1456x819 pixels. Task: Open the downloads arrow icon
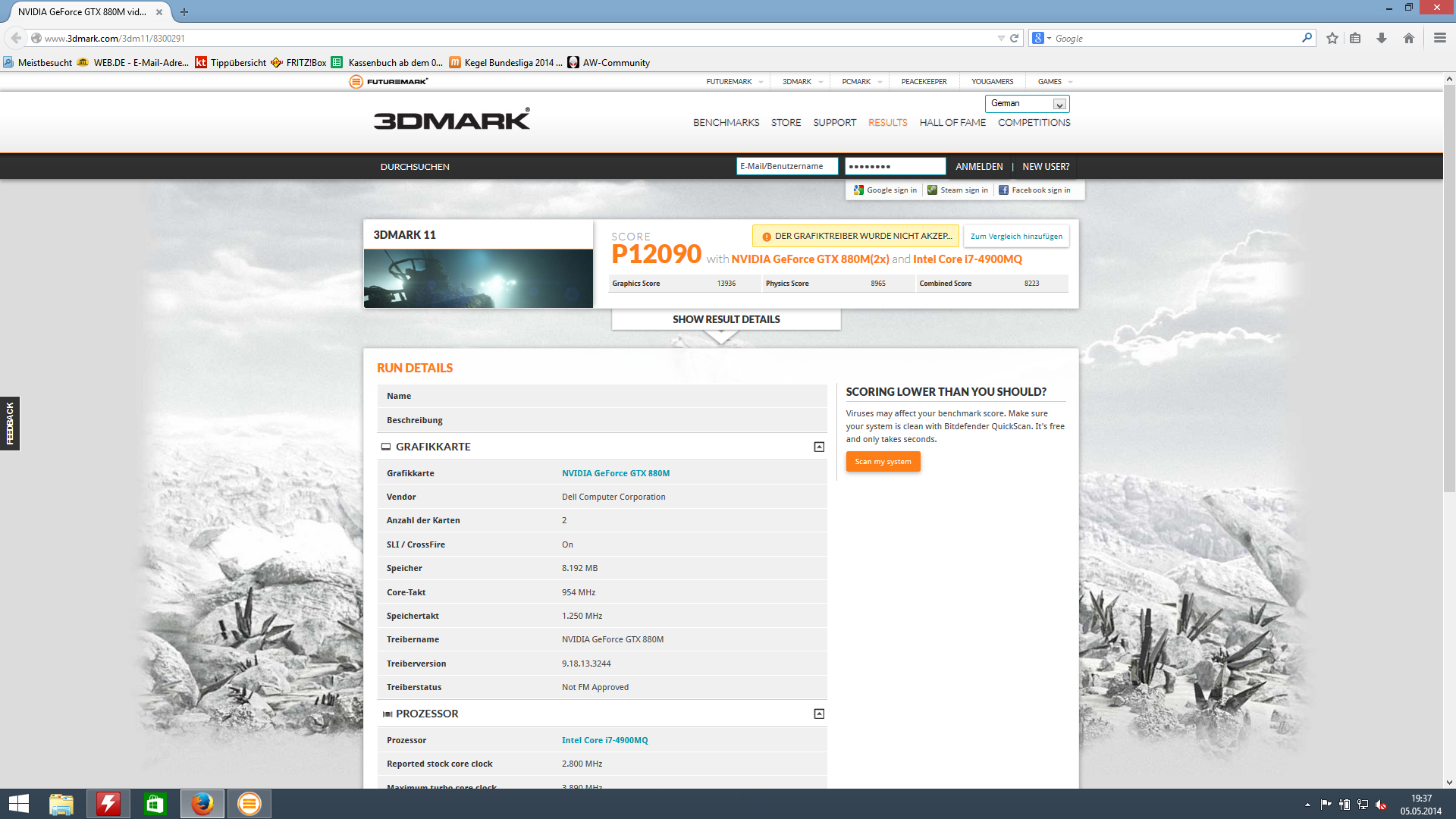point(1382,38)
